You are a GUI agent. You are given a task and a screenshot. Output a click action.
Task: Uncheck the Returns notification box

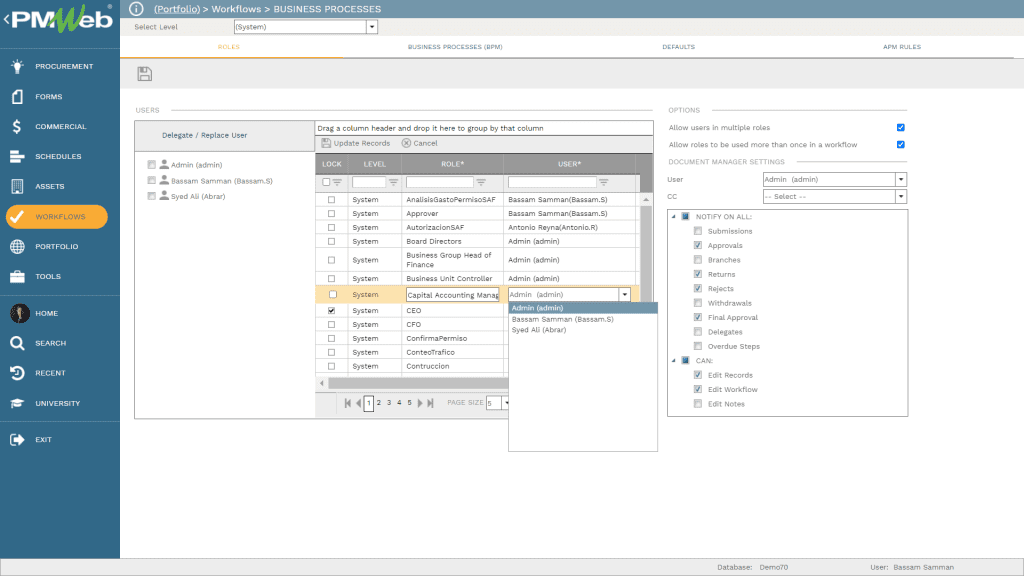point(698,274)
